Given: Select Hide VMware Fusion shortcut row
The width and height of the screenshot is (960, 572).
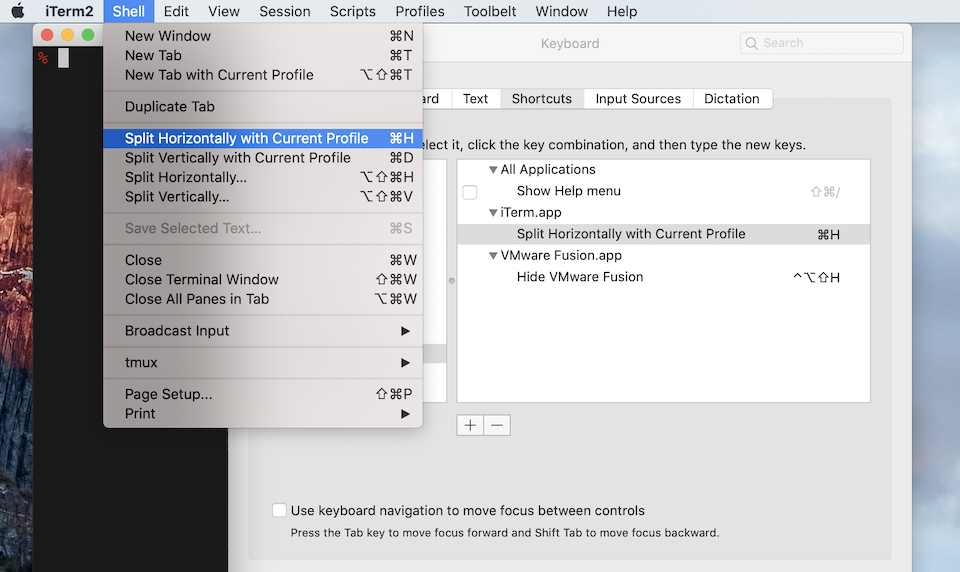Looking at the screenshot, I should point(580,277).
